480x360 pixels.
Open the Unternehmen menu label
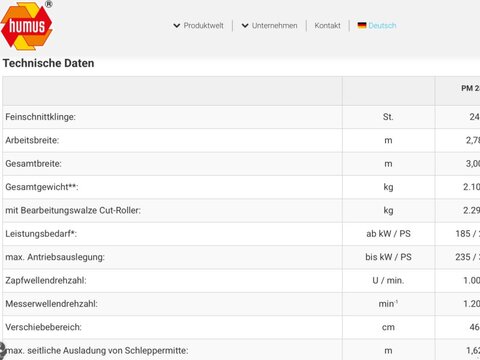click(275, 26)
